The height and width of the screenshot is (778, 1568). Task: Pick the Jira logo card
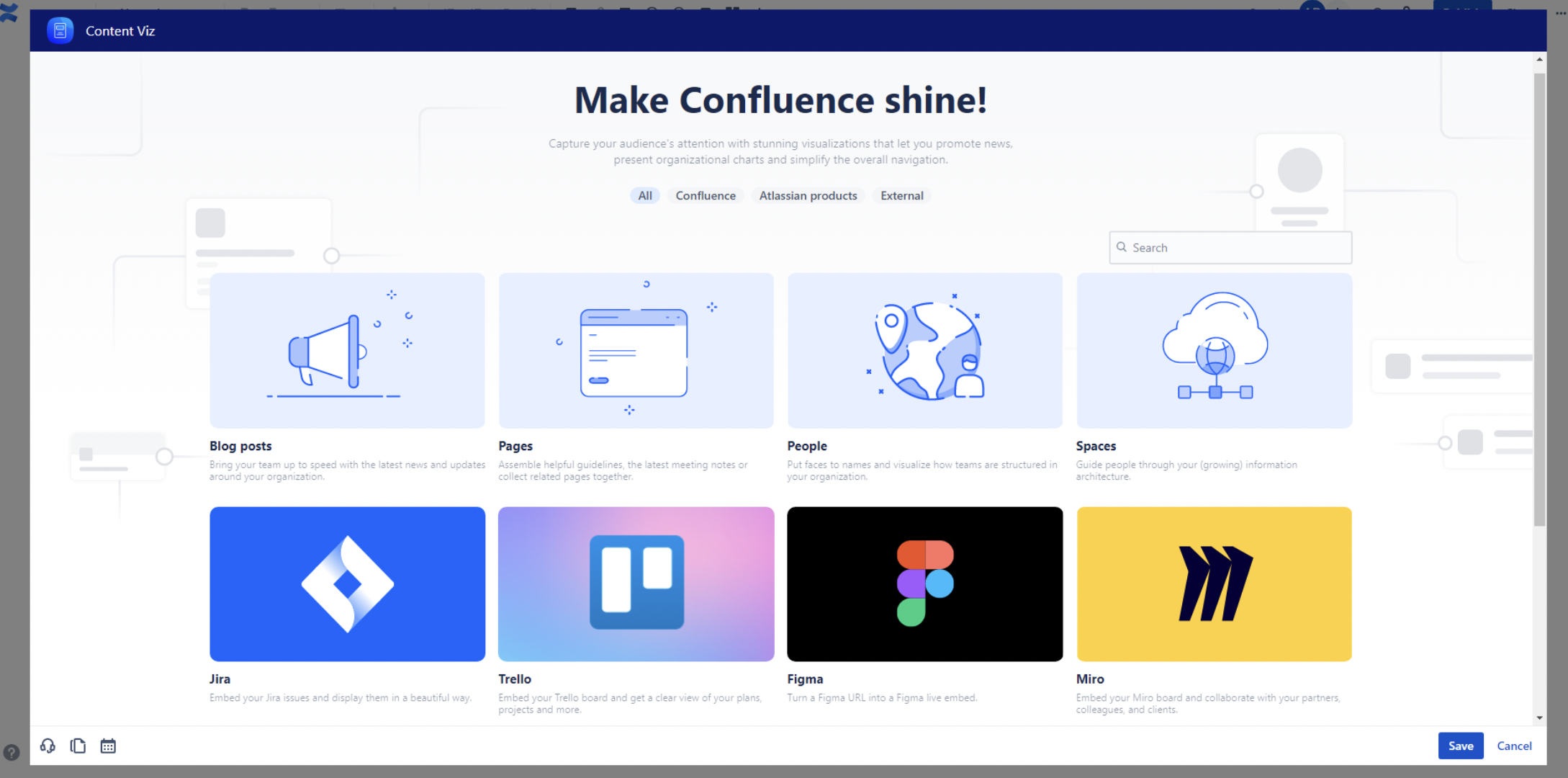coord(347,584)
